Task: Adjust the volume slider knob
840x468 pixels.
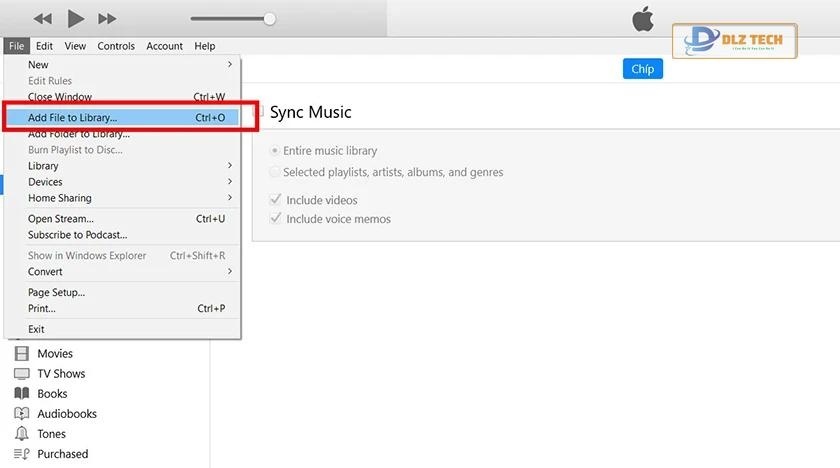Action: pos(269,18)
